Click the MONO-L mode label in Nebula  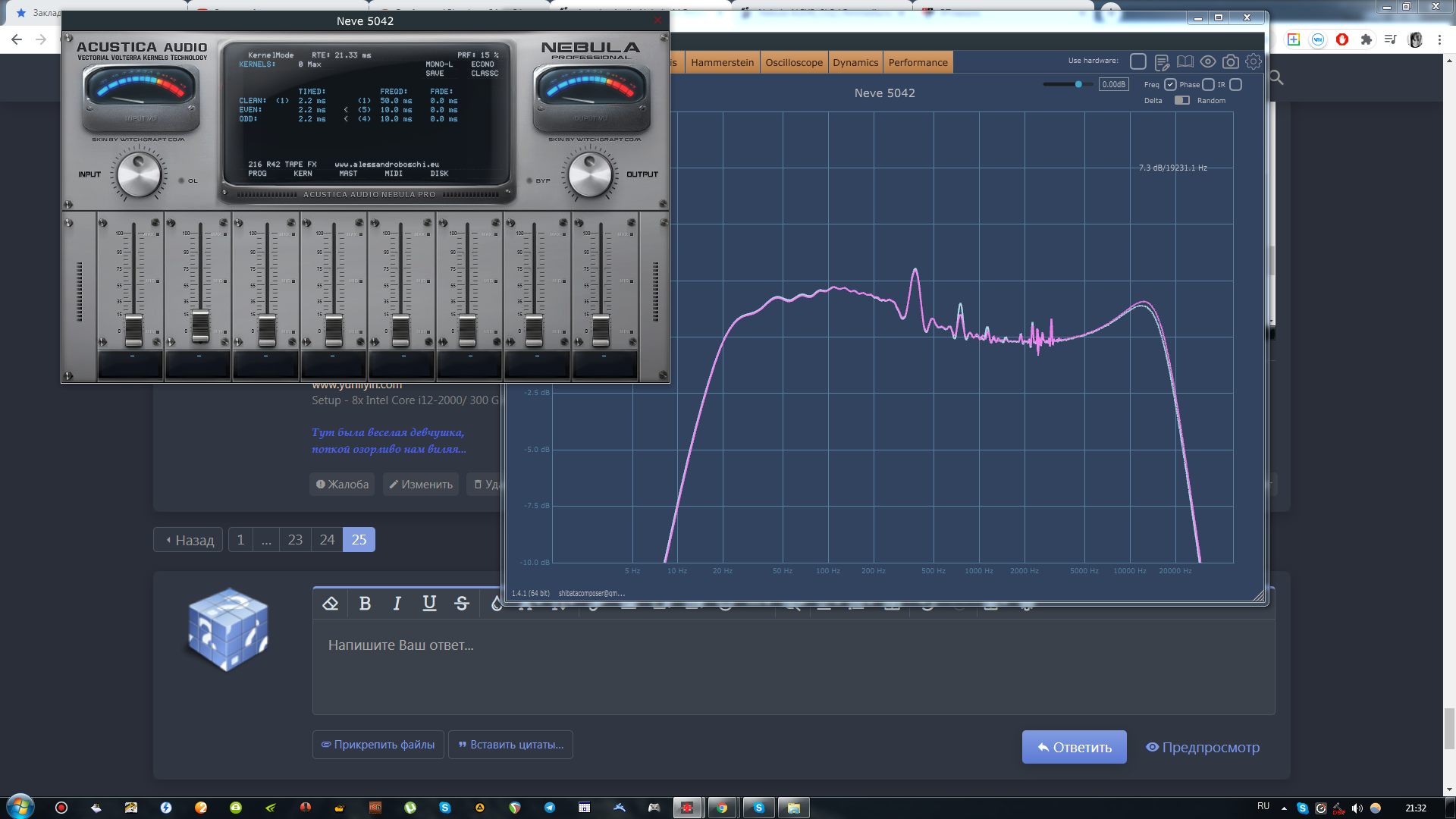coord(439,64)
